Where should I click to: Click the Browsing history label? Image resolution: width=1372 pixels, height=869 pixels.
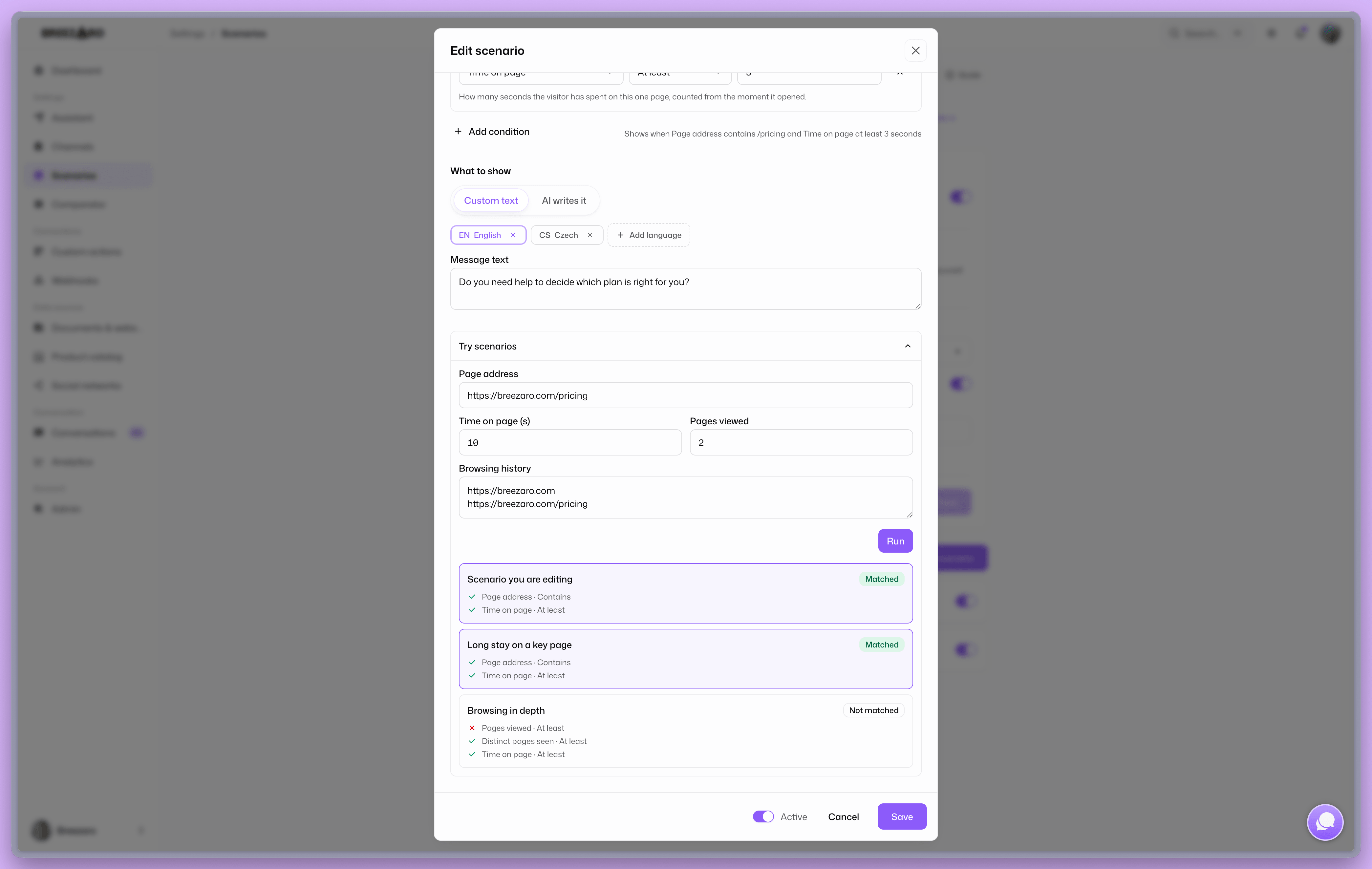tap(495, 468)
